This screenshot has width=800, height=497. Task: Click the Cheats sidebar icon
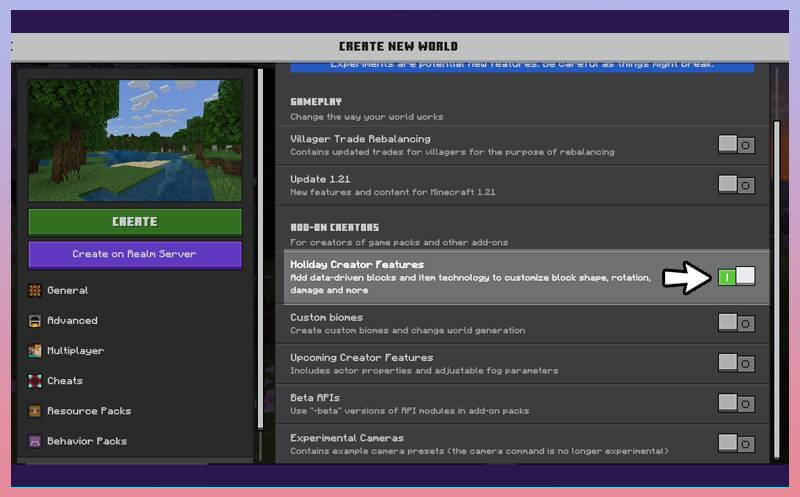coord(34,381)
